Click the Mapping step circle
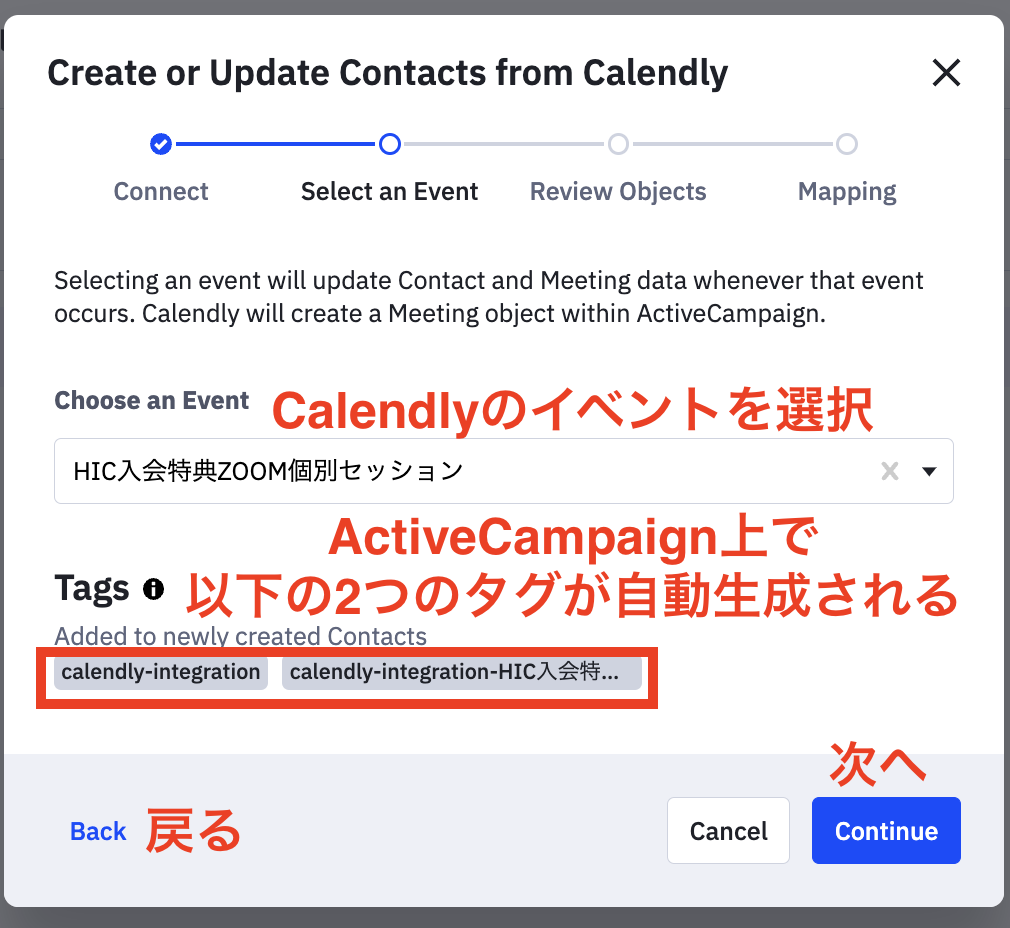 click(847, 144)
